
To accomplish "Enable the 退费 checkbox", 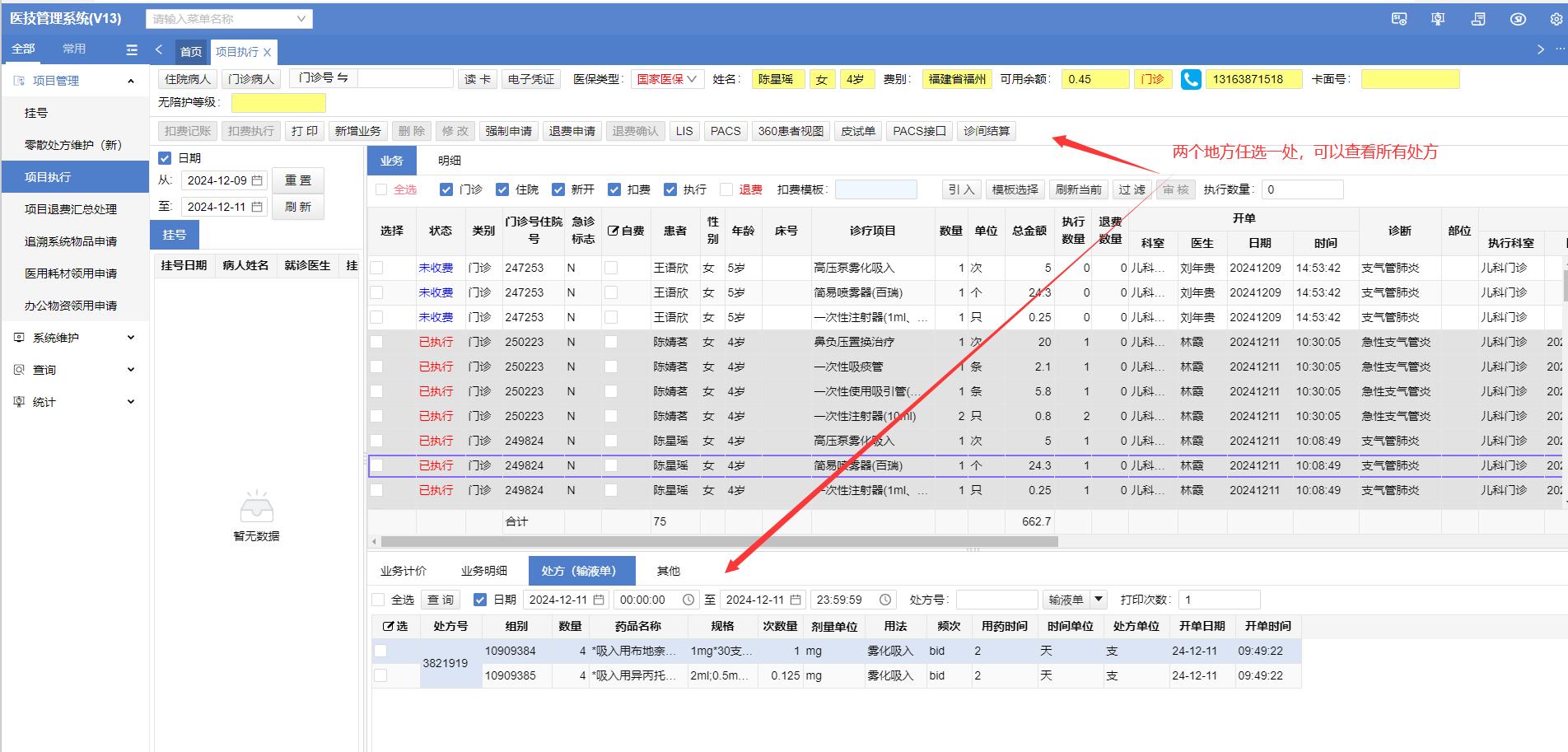I will click(x=726, y=189).
